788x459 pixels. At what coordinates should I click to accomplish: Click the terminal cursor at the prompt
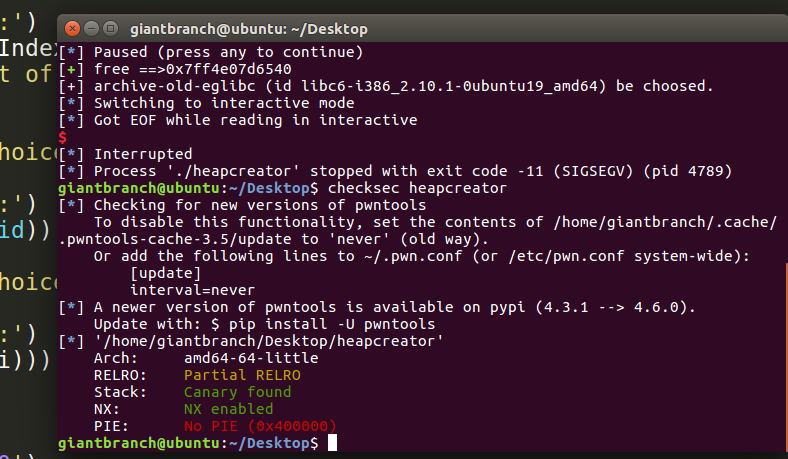point(332,443)
